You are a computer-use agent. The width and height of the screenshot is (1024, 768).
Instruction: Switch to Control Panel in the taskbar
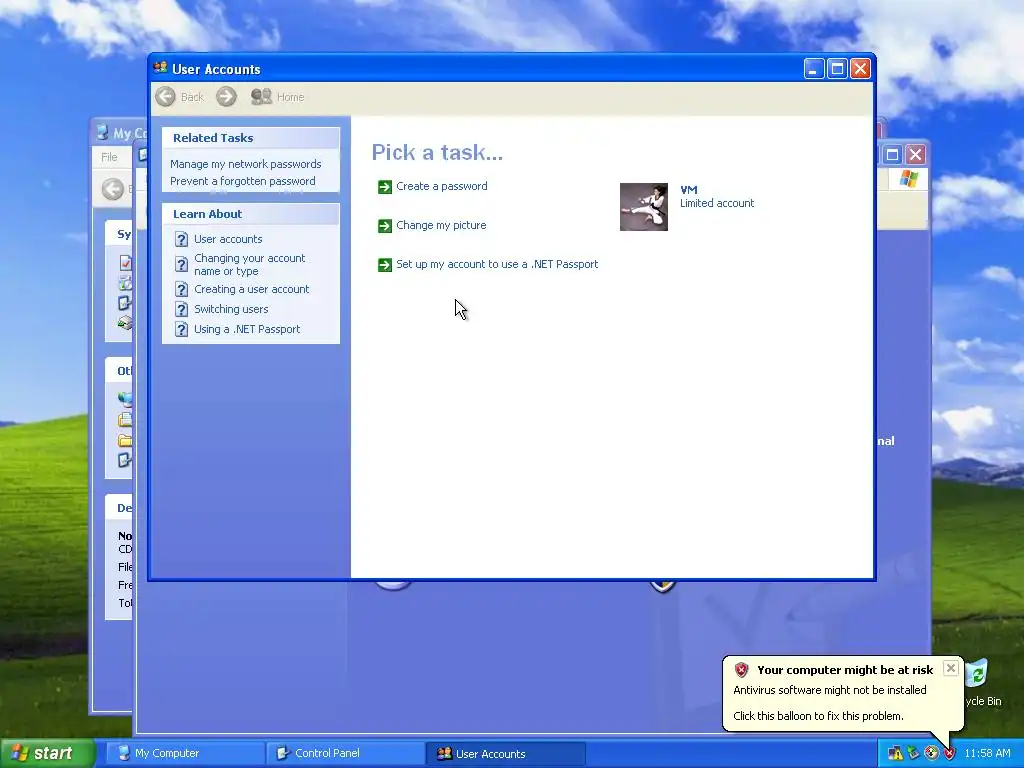pyautogui.click(x=344, y=754)
